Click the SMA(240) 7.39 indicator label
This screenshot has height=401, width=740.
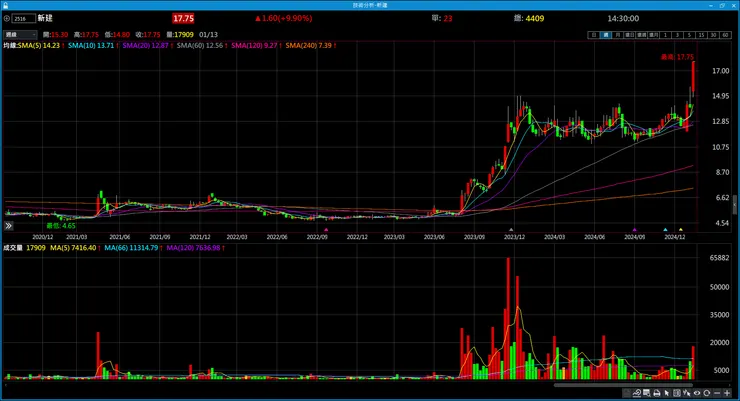[311, 45]
